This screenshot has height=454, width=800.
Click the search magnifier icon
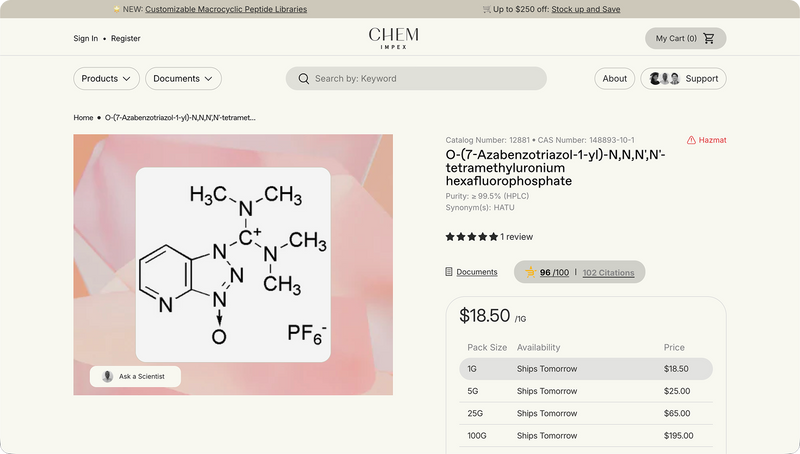[303, 79]
